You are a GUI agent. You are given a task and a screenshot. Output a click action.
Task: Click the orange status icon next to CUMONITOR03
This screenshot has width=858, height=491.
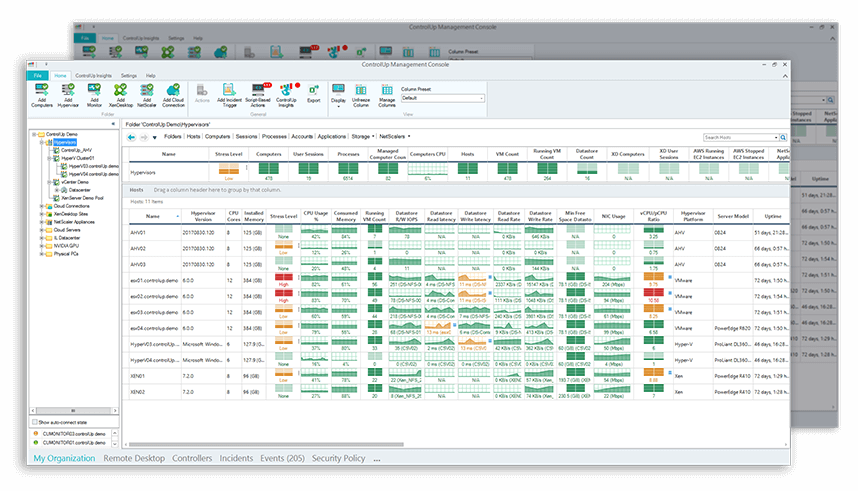click(36, 434)
